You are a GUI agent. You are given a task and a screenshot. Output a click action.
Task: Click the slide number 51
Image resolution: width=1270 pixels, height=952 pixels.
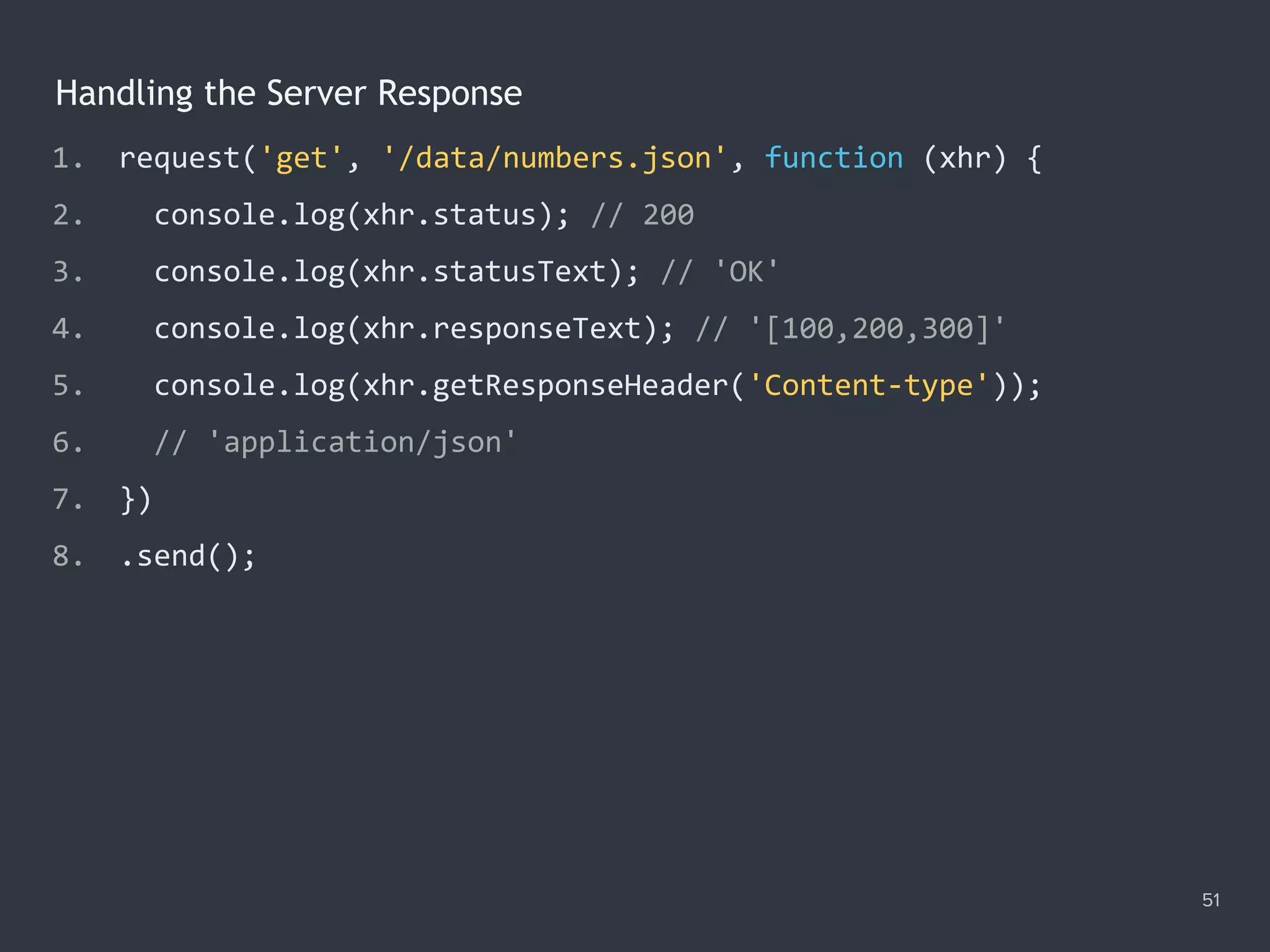click(x=1211, y=900)
